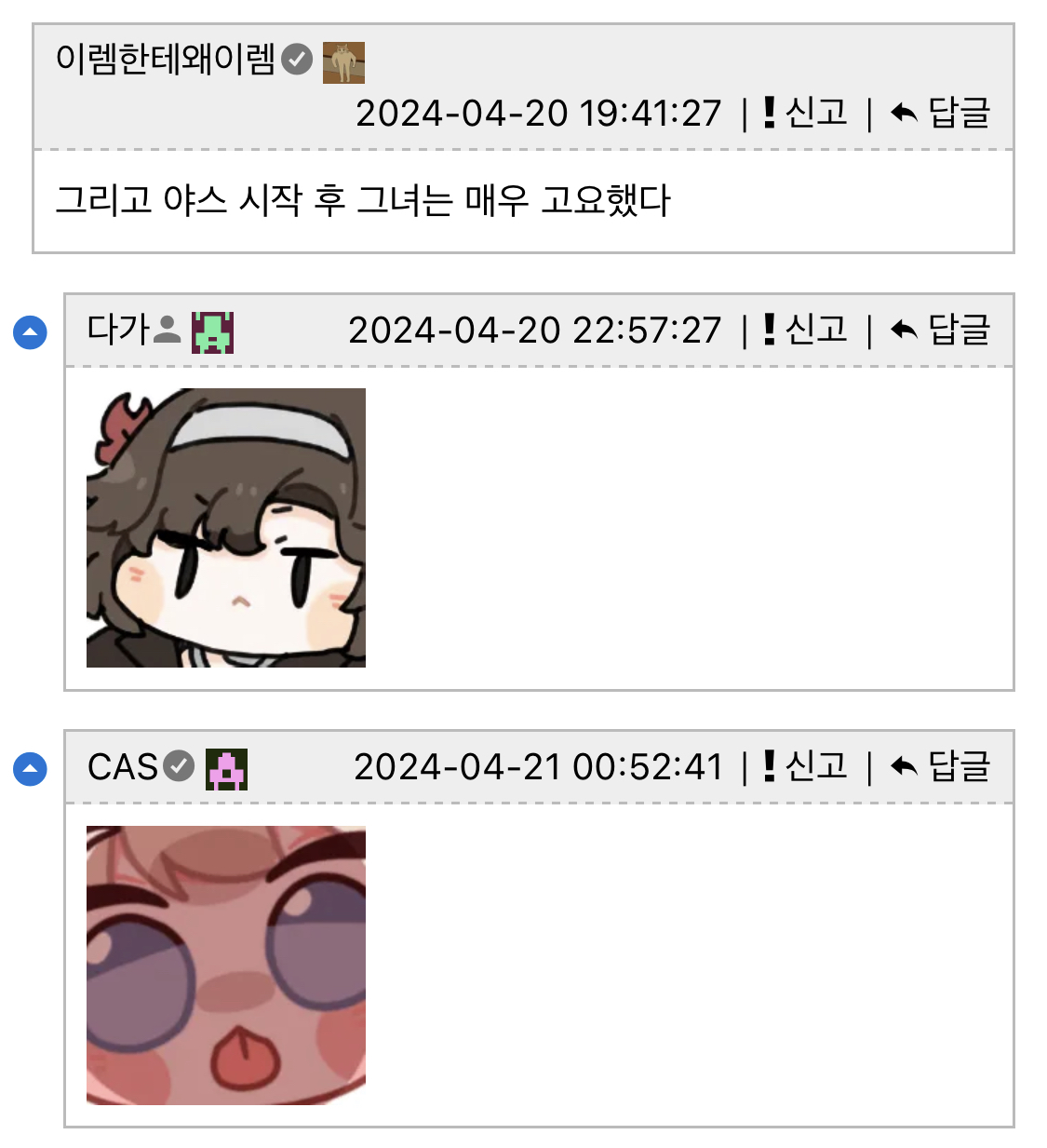
Task: Report the 다가 comment via 신고
Action: pos(805,330)
